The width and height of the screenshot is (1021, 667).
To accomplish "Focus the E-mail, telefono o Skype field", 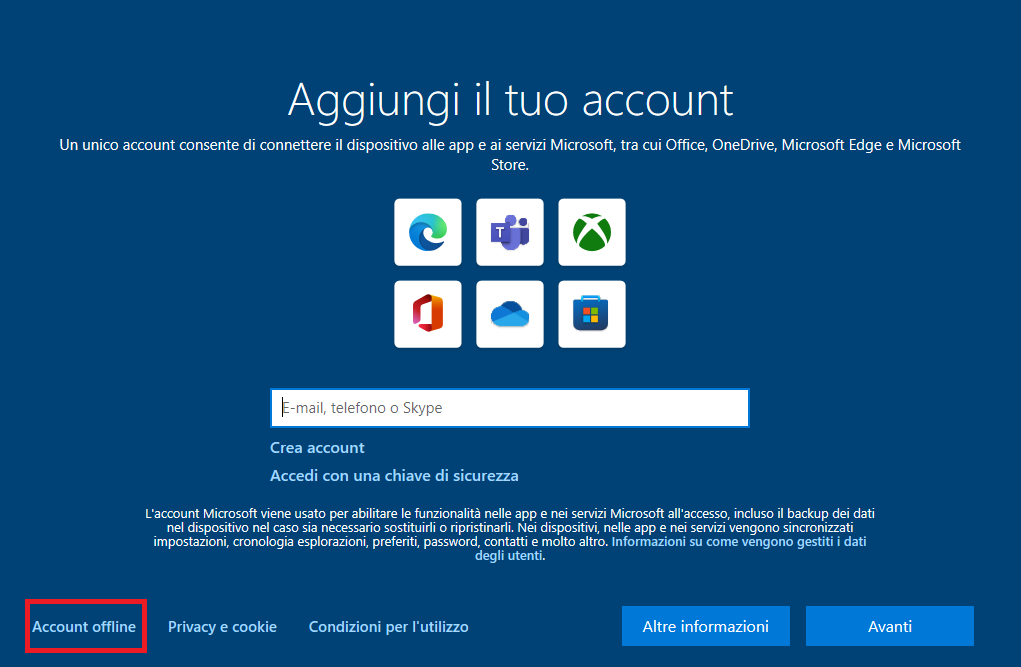I will point(510,408).
